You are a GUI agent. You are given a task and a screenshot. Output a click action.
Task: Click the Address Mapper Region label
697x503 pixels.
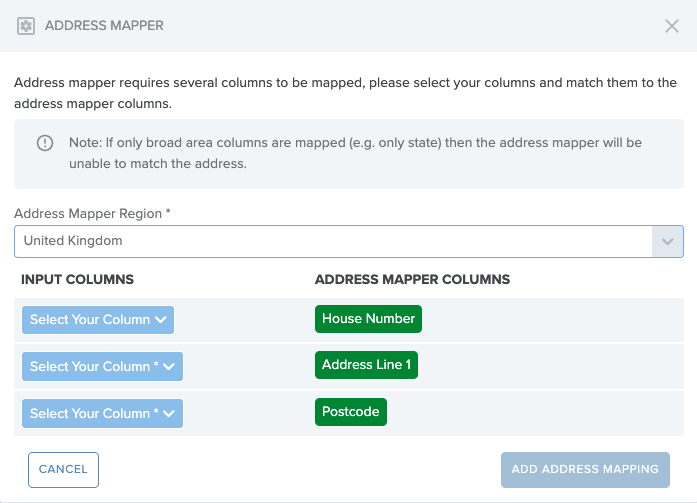click(92, 214)
